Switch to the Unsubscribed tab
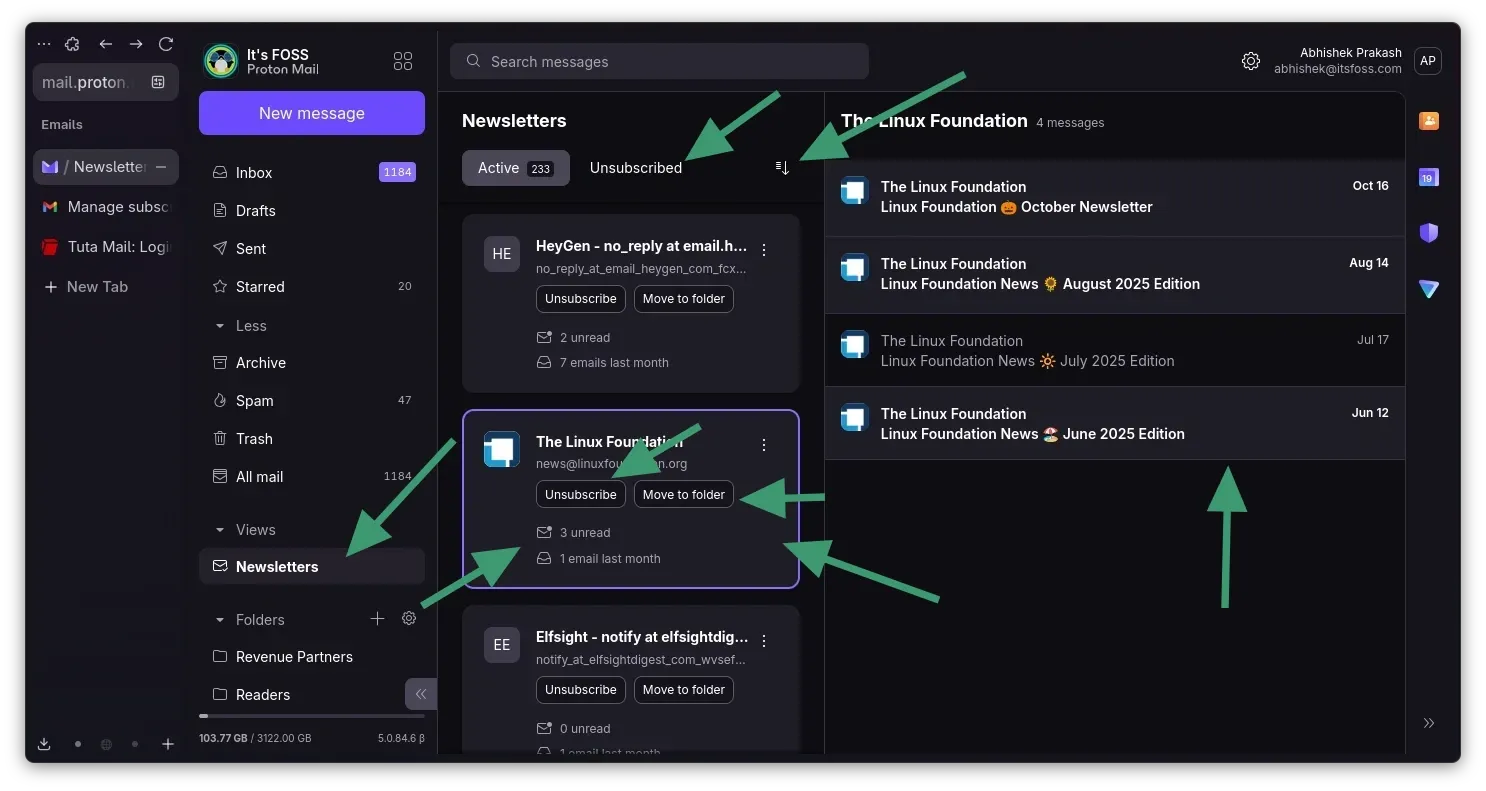 (x=635, y=168)
